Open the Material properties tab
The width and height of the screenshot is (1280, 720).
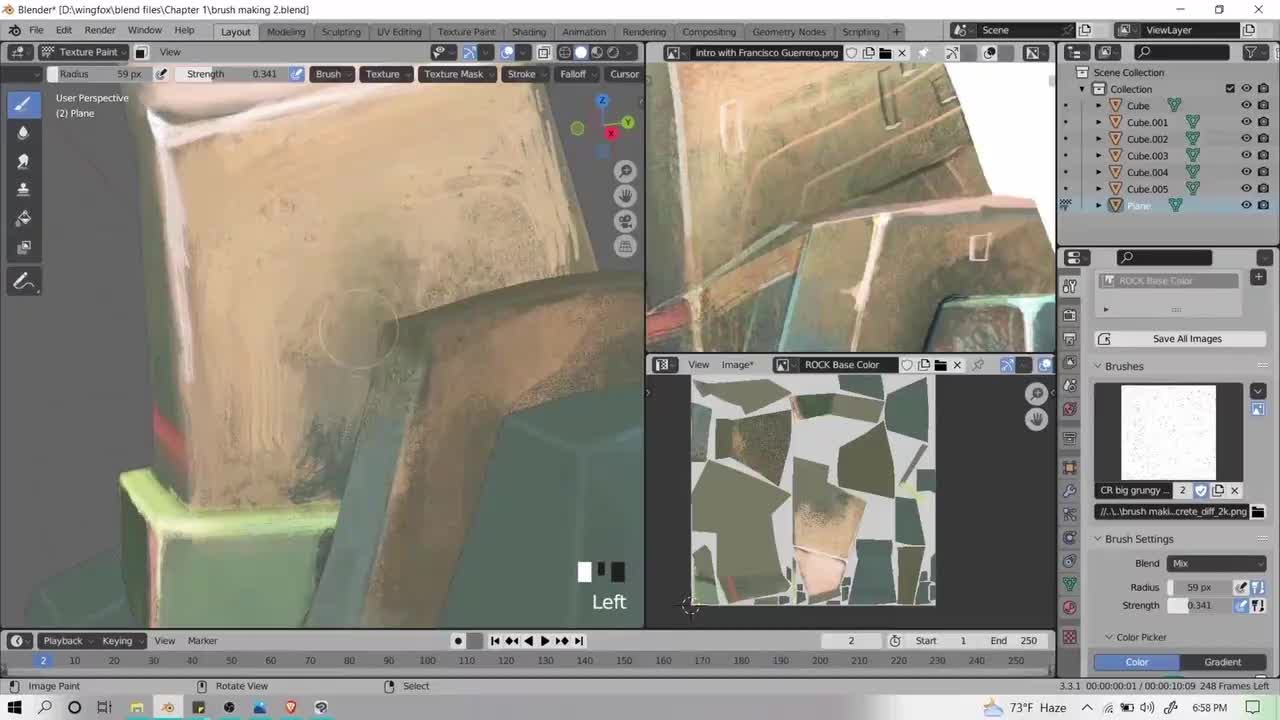(1070, 608)
